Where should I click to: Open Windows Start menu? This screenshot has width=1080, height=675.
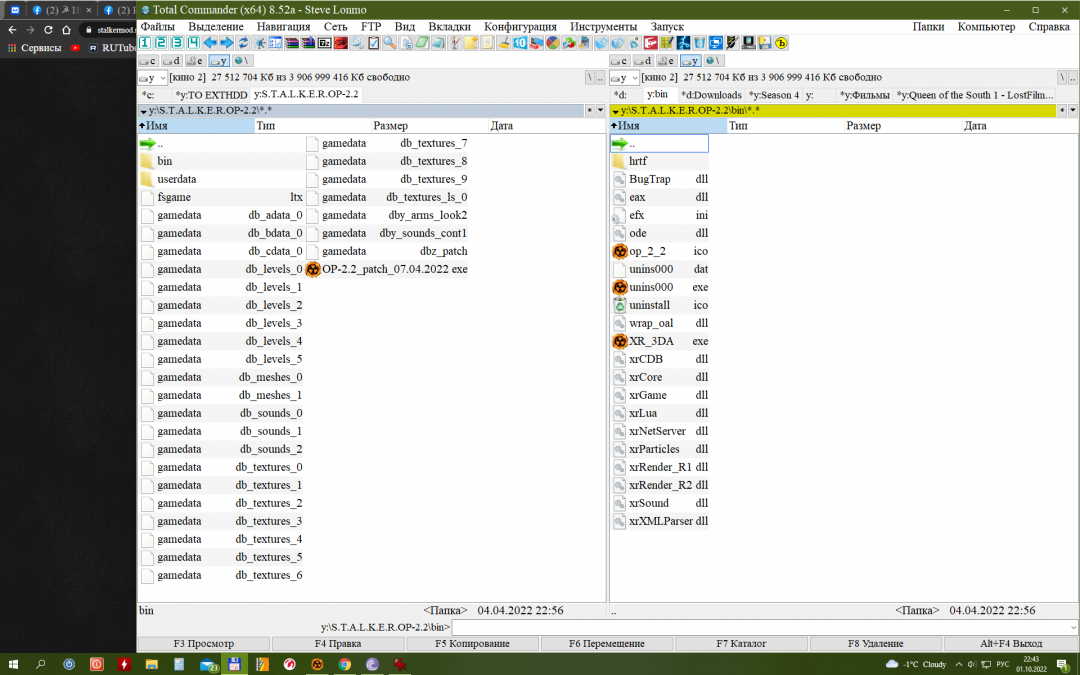[x=13, y=665]
